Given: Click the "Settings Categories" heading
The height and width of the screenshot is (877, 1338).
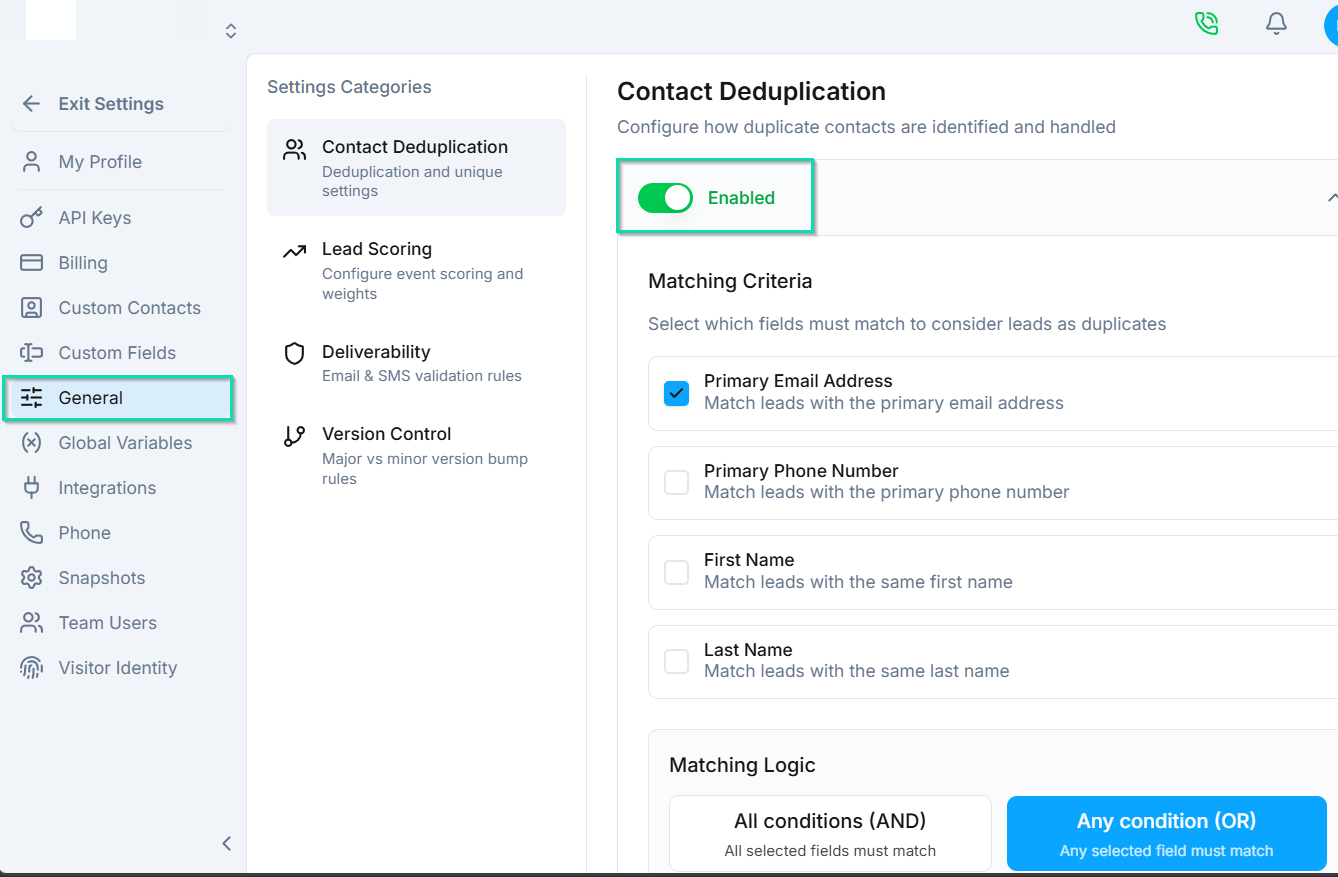Looking at the screenshot, I should point(349,87).
